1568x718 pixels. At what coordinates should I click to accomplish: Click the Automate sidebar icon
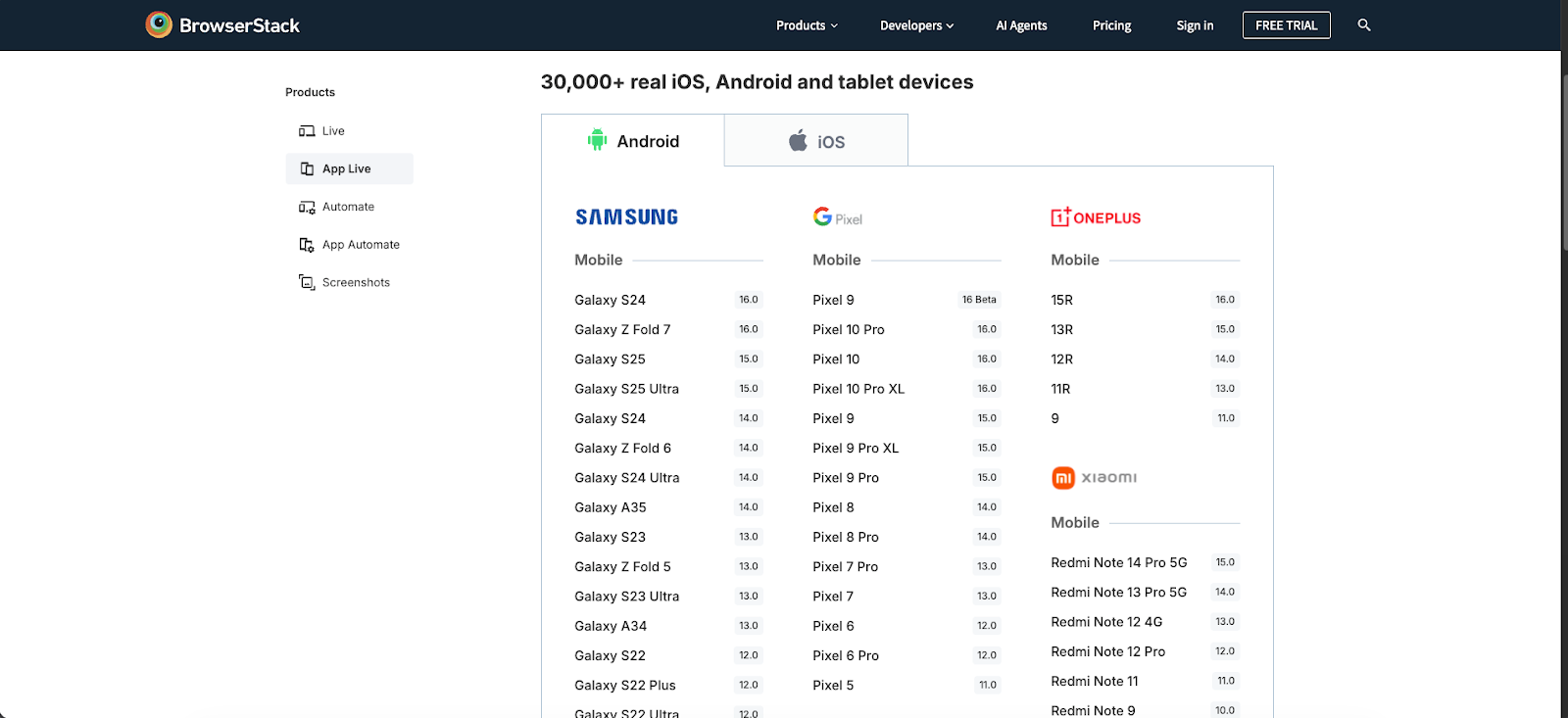pyautogui.click(x=307, y=207)
